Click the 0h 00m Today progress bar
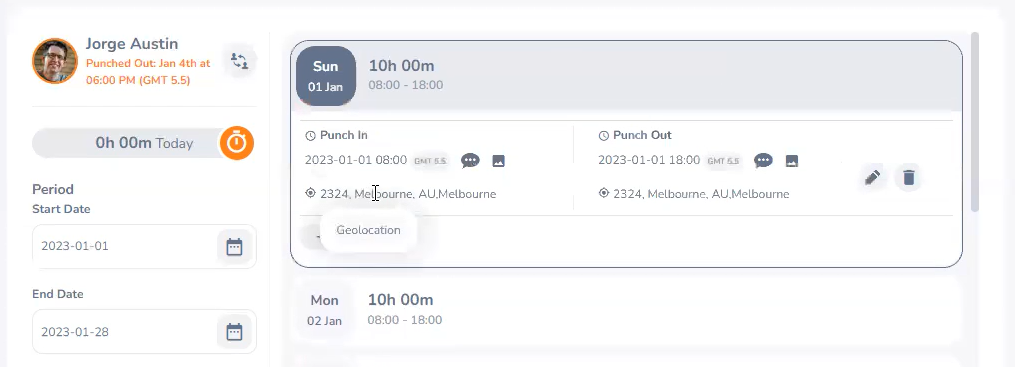The height and width of the screenshot is (367, 1015). [128, 143]
